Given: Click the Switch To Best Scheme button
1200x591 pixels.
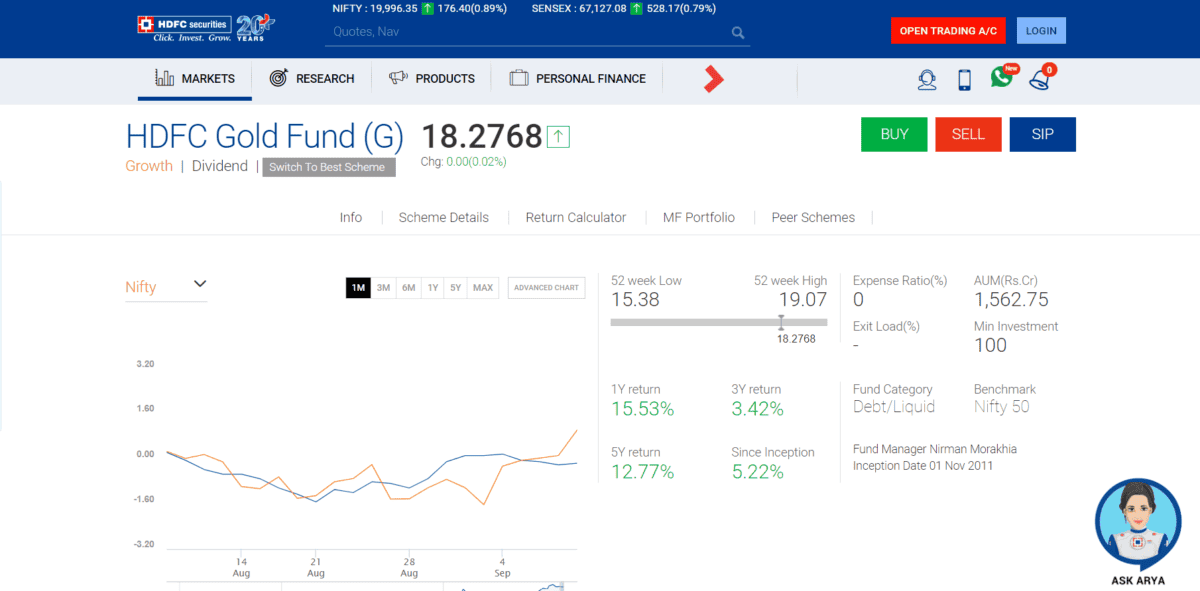Looking at the screenshot, I should point(328,167).
